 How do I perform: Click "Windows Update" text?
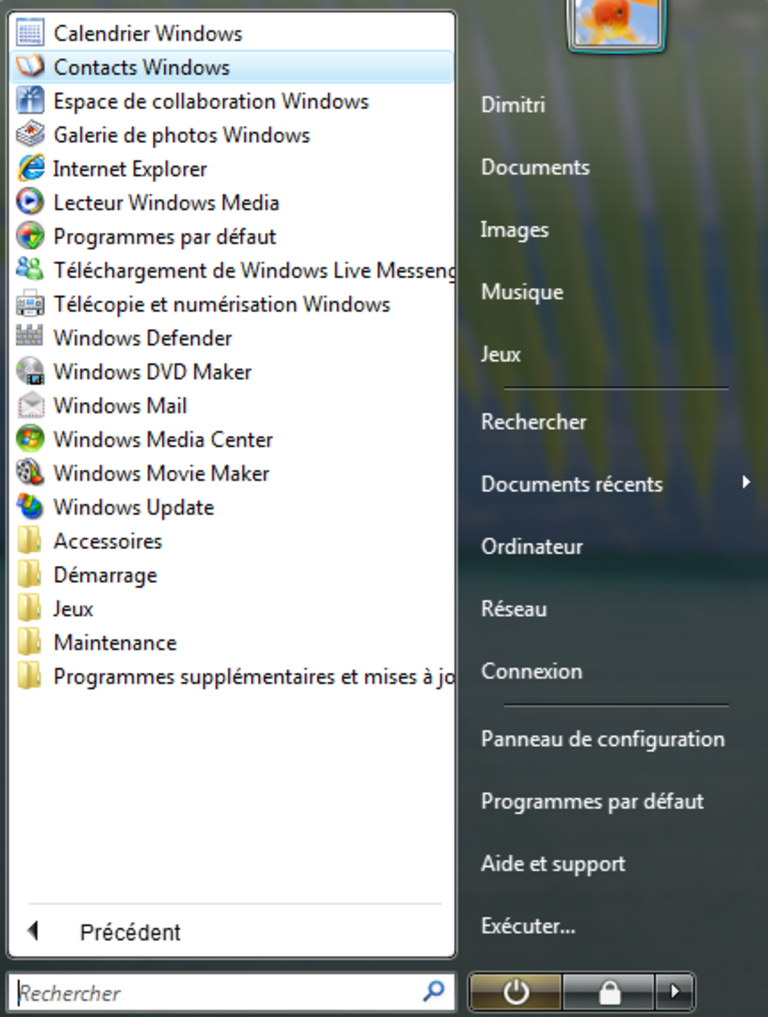pyautogui.click(x=134, y=507)
